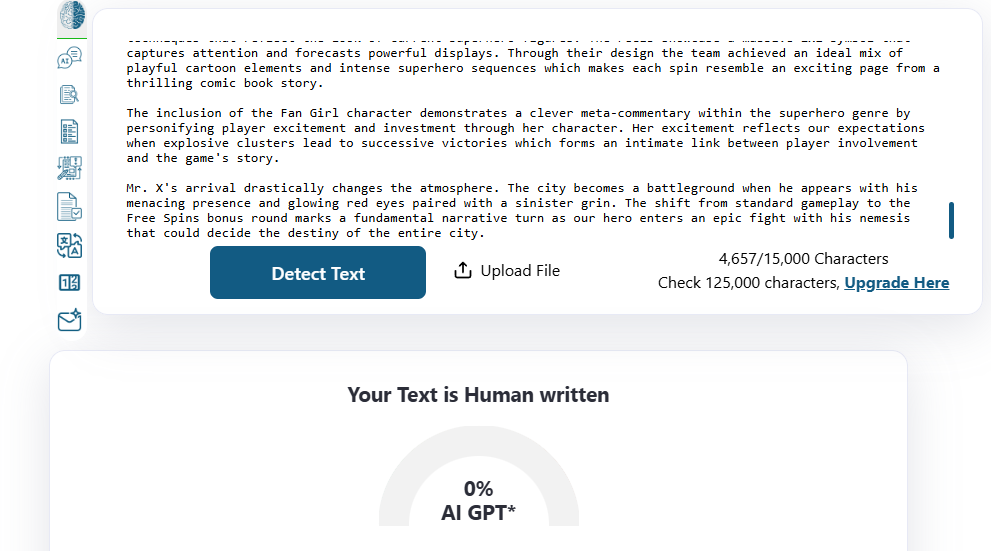Open the sidebar icon with exclamation mark
Image resolution: width=991 pixels, height=551 pixels.
point(70,168)
